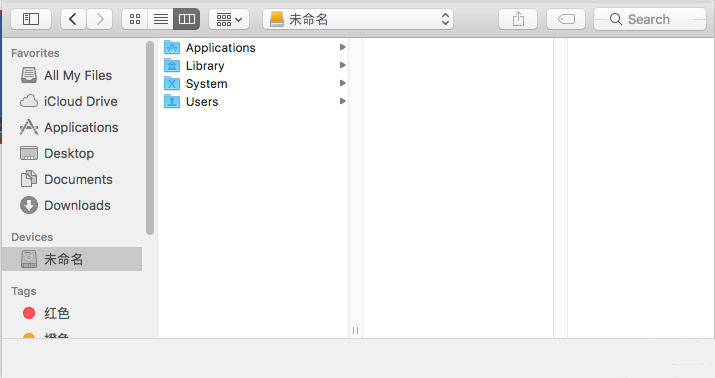
Task: Click the Search field
Action: point(650,19)
